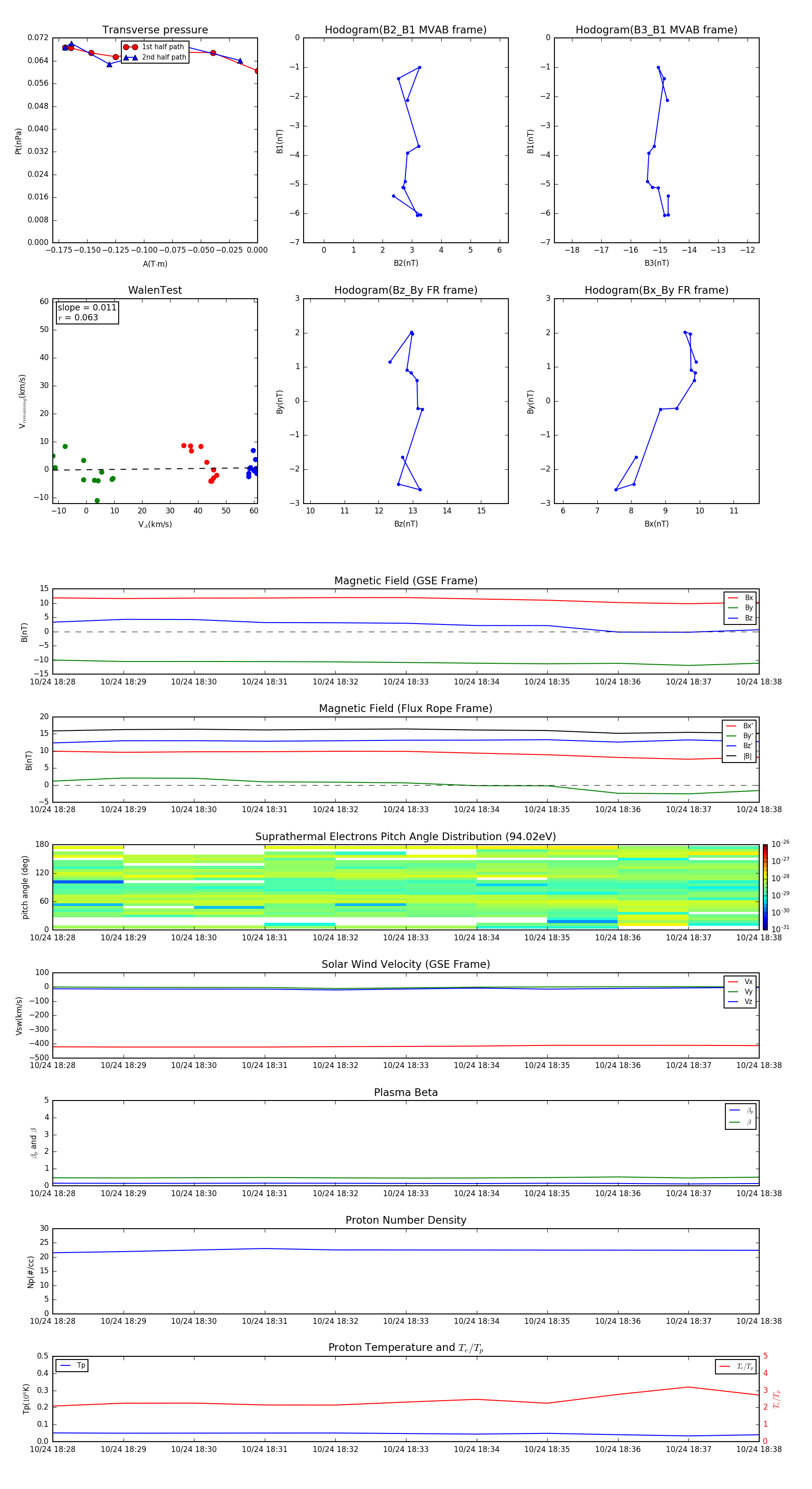Click the 'Hodogram(B3_B1 MVAB frame)' title
Image resolution: width=812 pixels, height=1489 pixels.
pyautogui.click(x=656, y=30)
